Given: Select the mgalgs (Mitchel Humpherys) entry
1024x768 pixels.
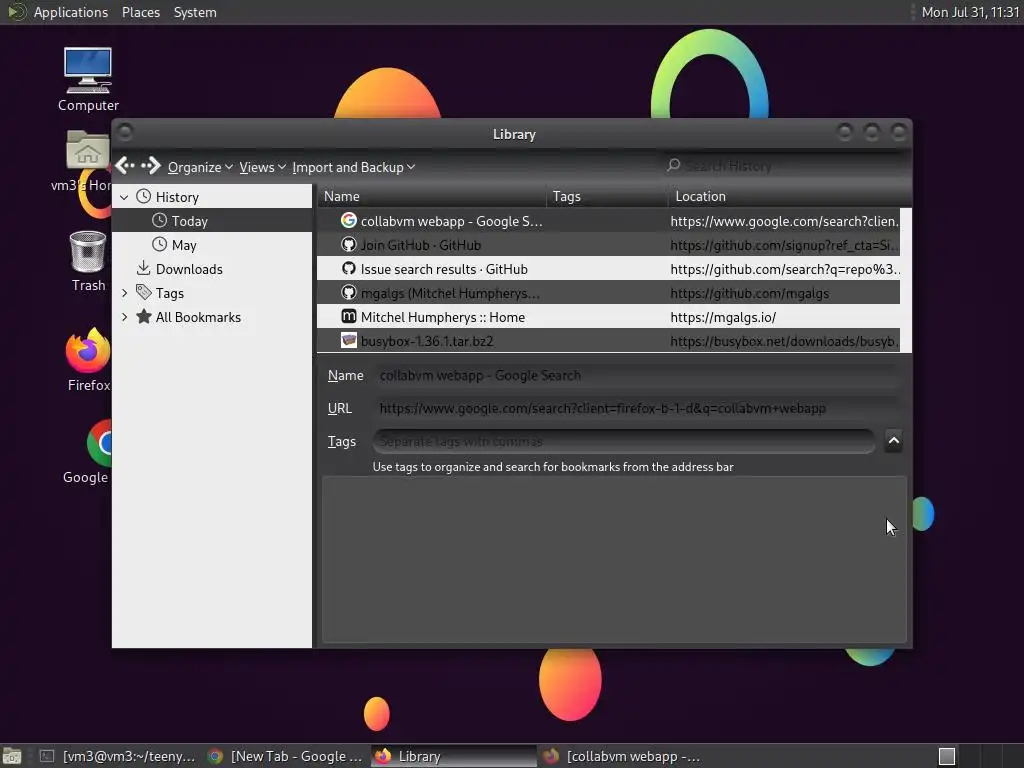Looking at the screenshot, I should click(609, 293).
